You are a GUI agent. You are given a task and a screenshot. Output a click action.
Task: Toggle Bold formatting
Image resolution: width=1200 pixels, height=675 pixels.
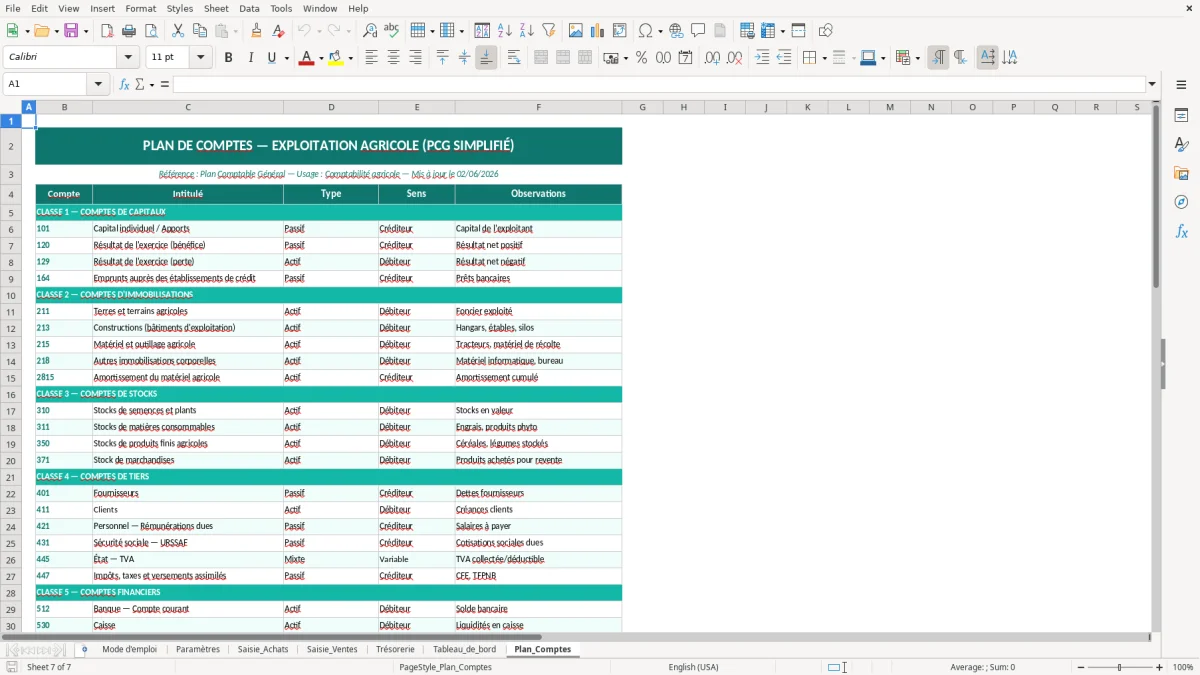[x=228, y=58]
